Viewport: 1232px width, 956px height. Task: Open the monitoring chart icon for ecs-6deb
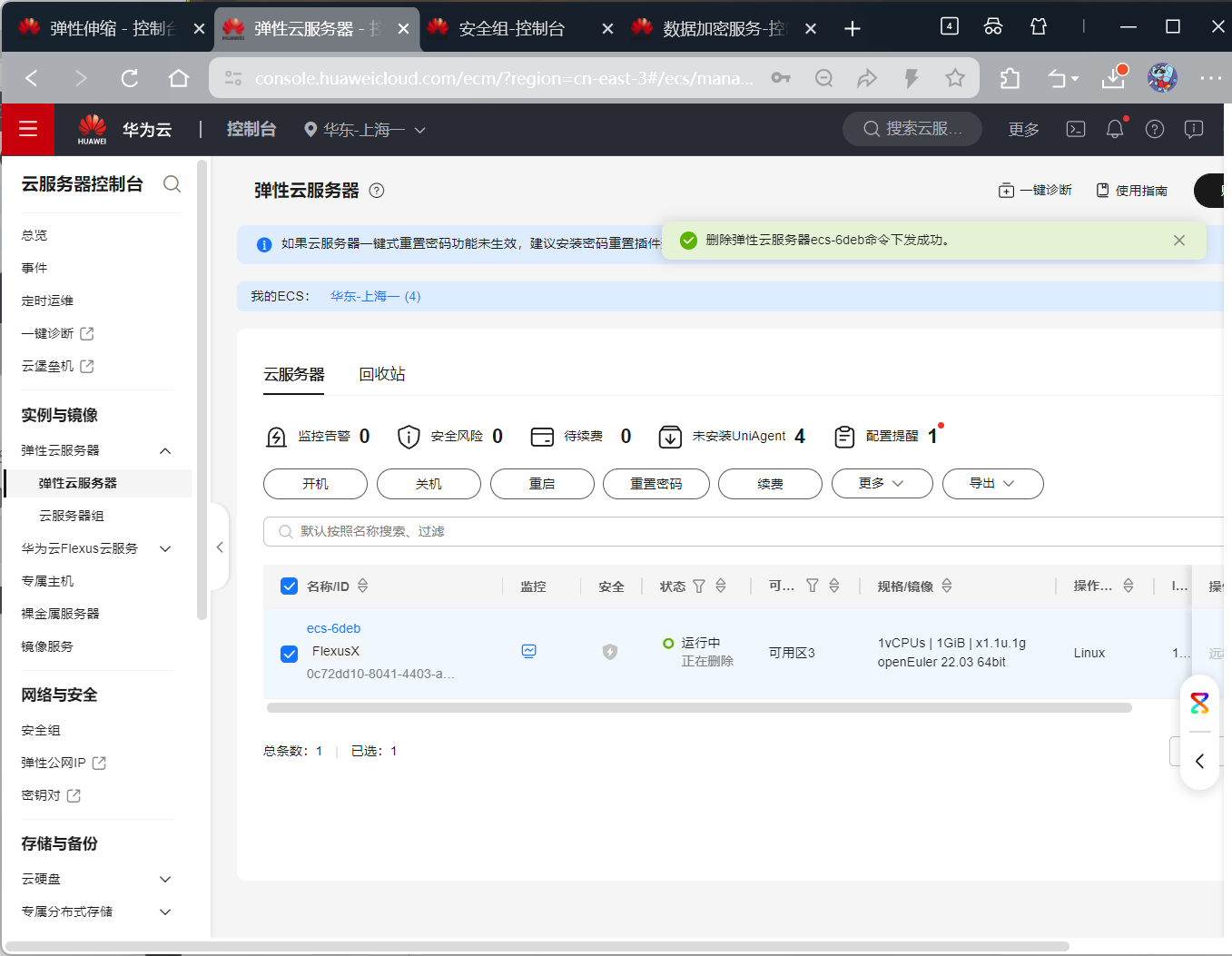529,651
